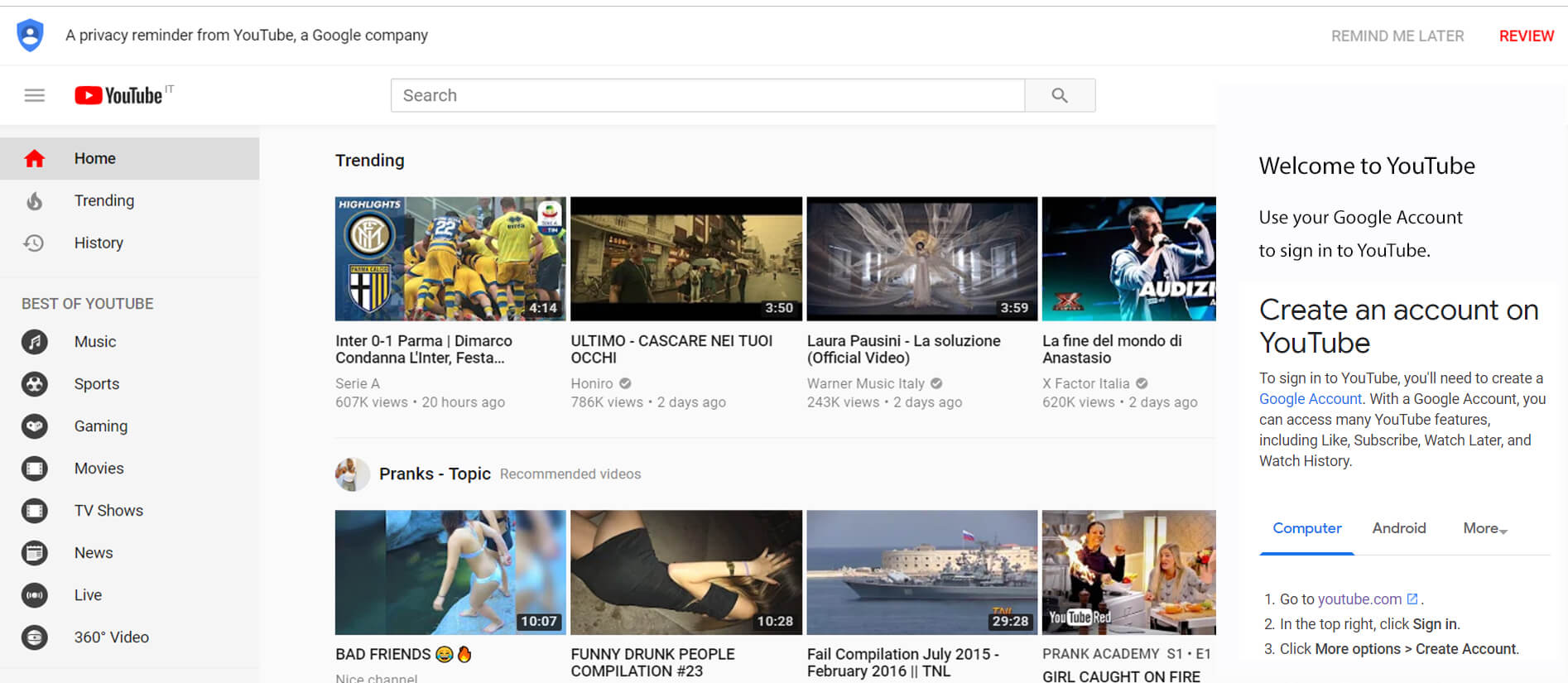Expand the More dropdown in help tabs
The image size is (1568, 683).
click(x=1485, y=528)
